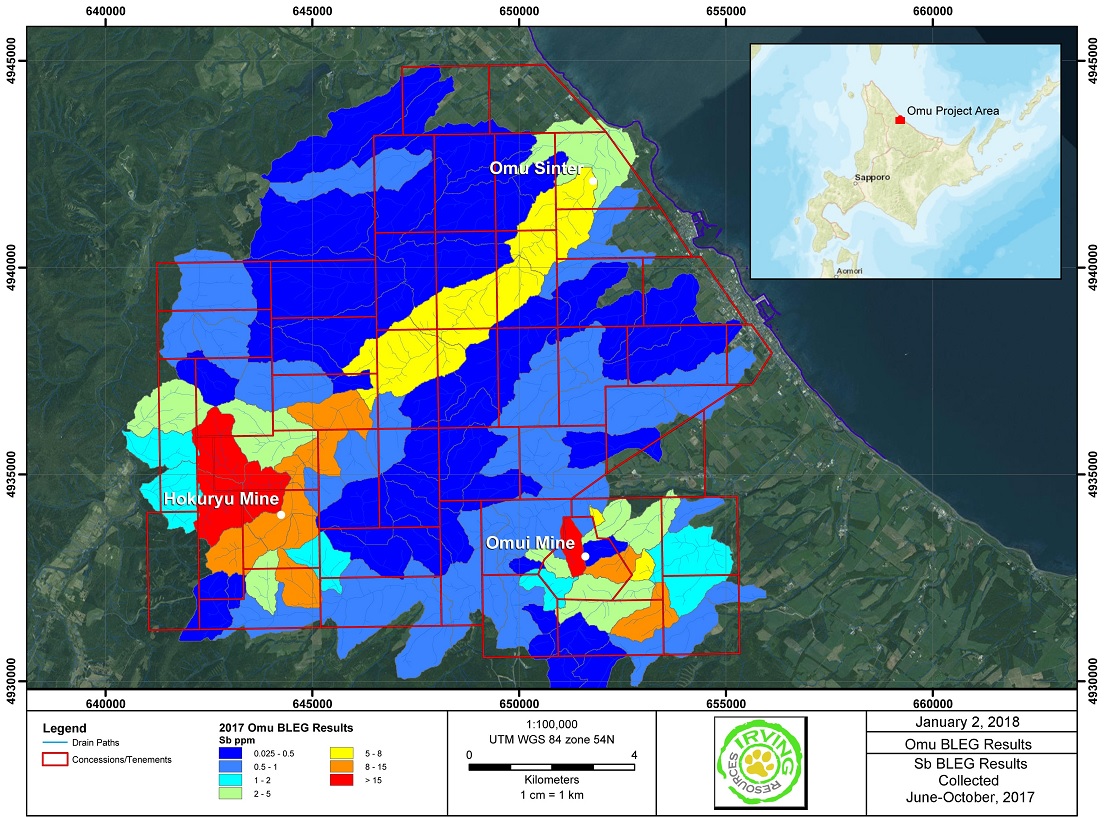Click the 0.5 - 1 blue legend swatch
This screenshot has height=818, width=1104.
point(231,767)
